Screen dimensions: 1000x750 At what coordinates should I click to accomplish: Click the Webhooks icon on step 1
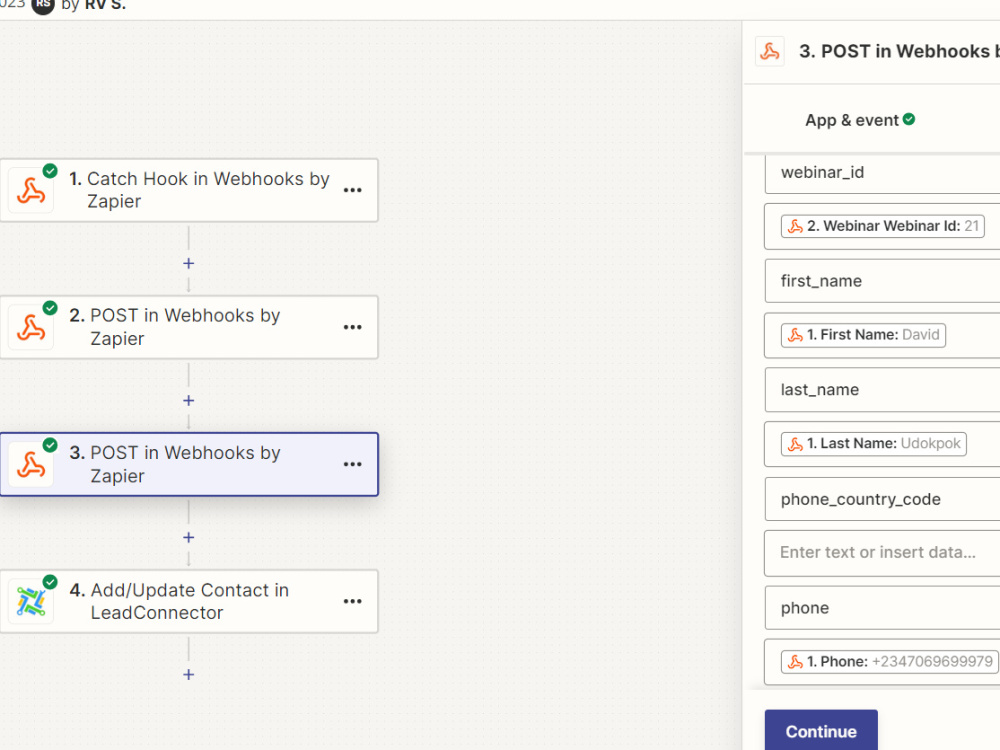pos(31,190)
